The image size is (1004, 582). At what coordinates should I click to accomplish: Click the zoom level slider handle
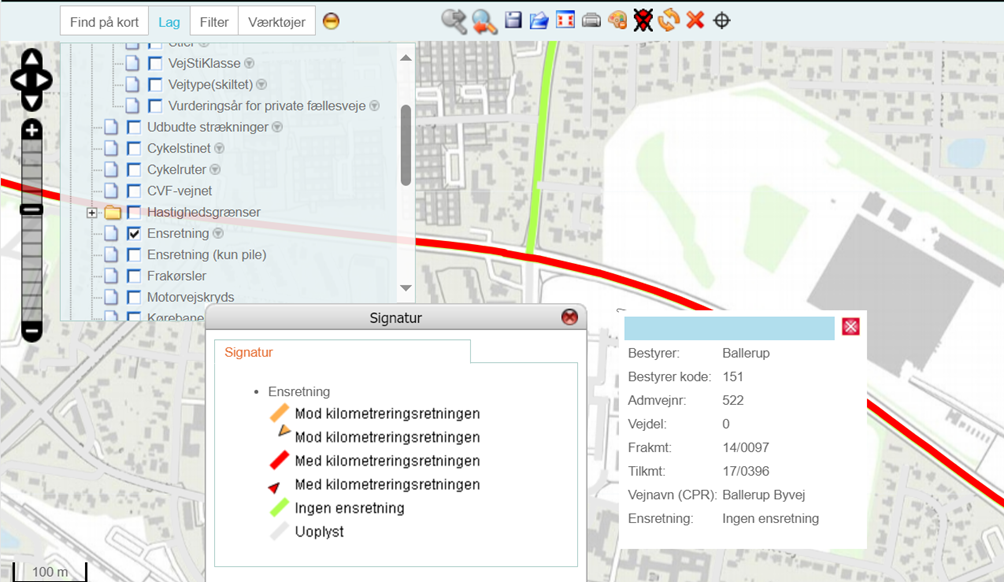(32, 209)
